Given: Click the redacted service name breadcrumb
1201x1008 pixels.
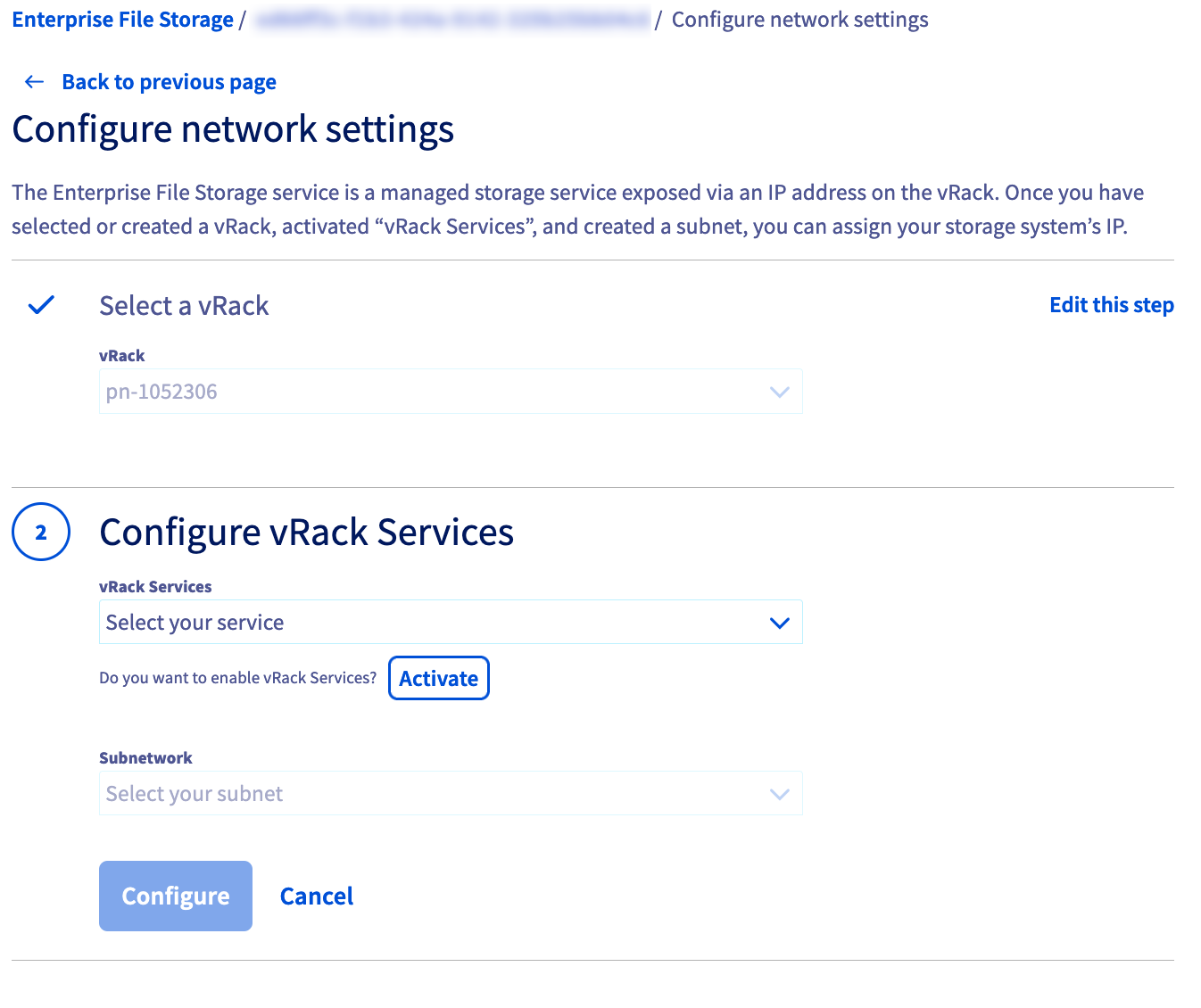Looking at the screenshot, I should pyautogui.click(x=452, y=19).
